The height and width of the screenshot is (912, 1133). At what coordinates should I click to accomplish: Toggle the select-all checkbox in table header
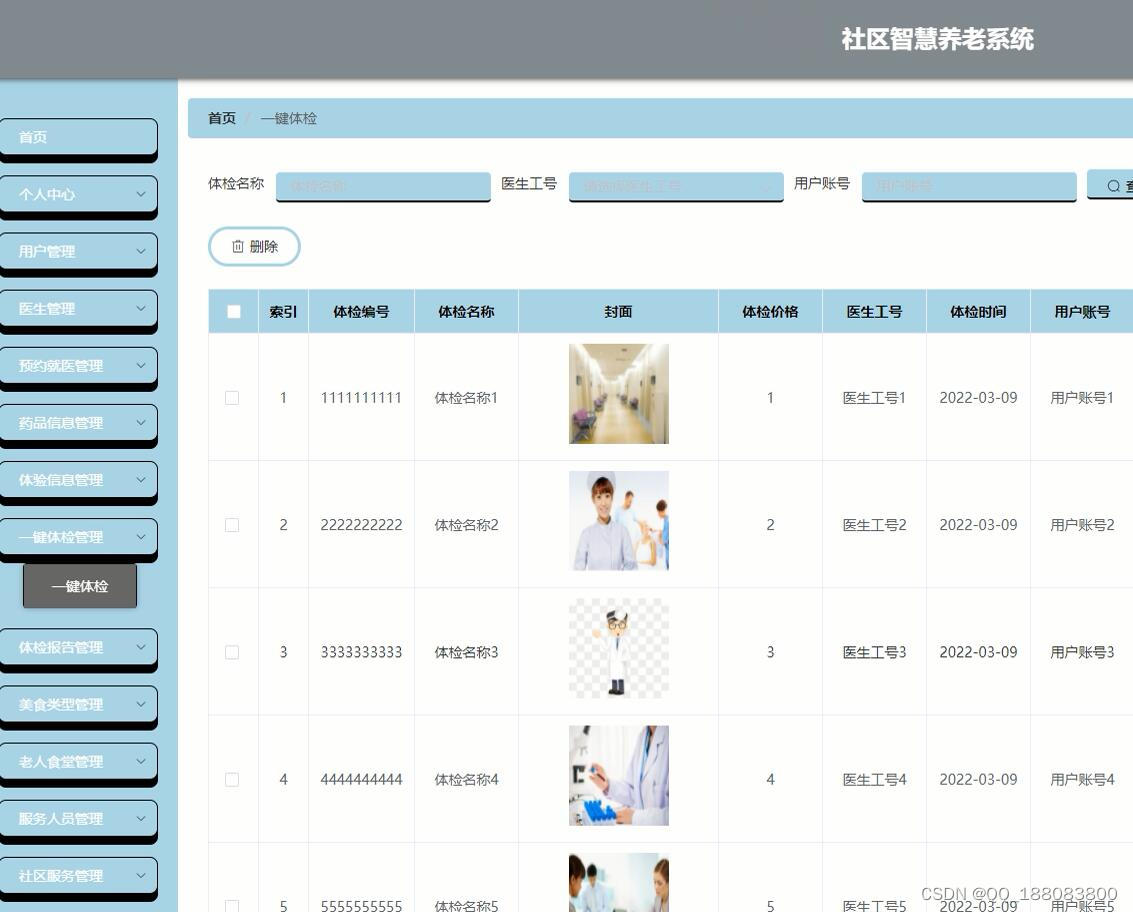tap(233, 311)
